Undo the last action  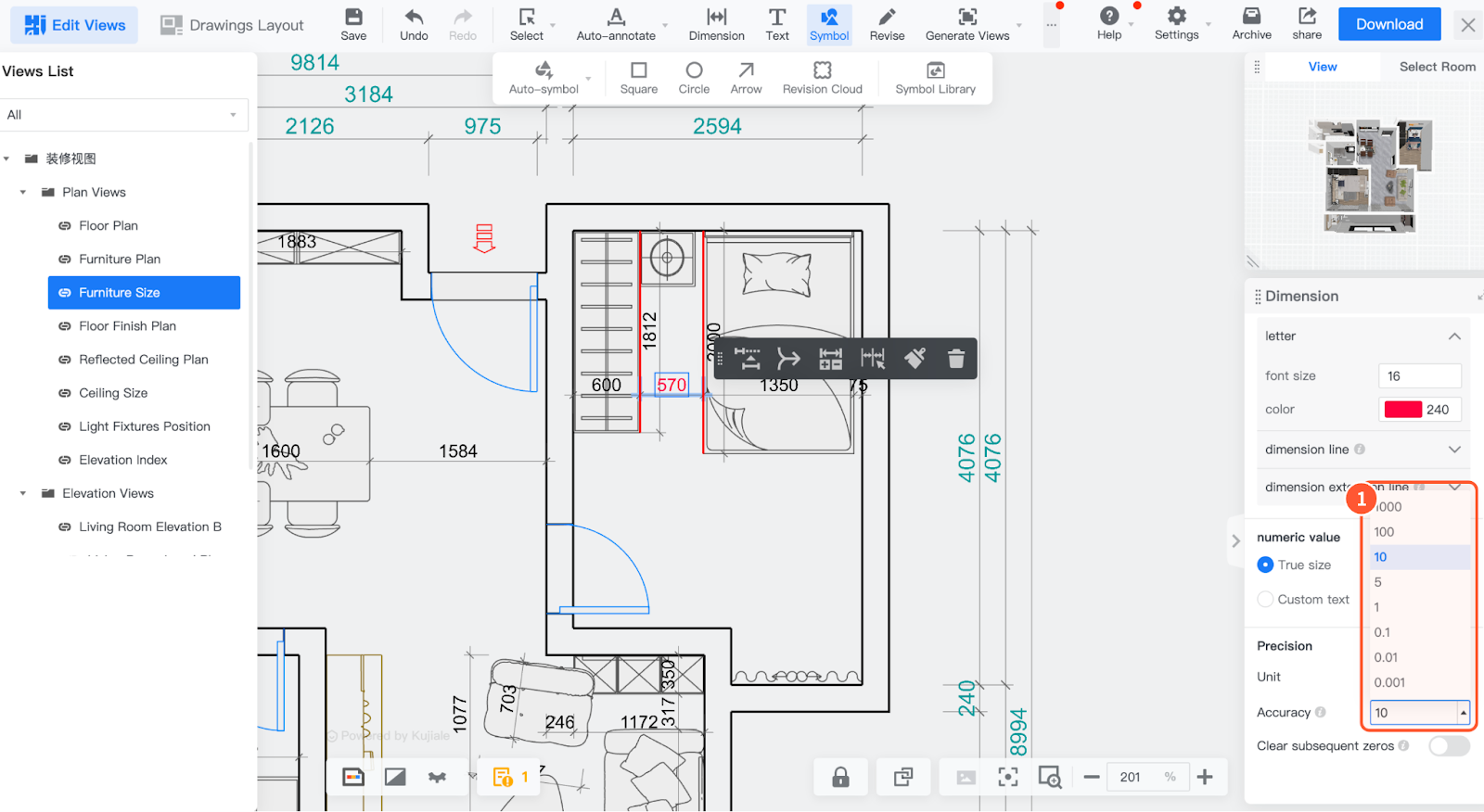click(414, 24)
